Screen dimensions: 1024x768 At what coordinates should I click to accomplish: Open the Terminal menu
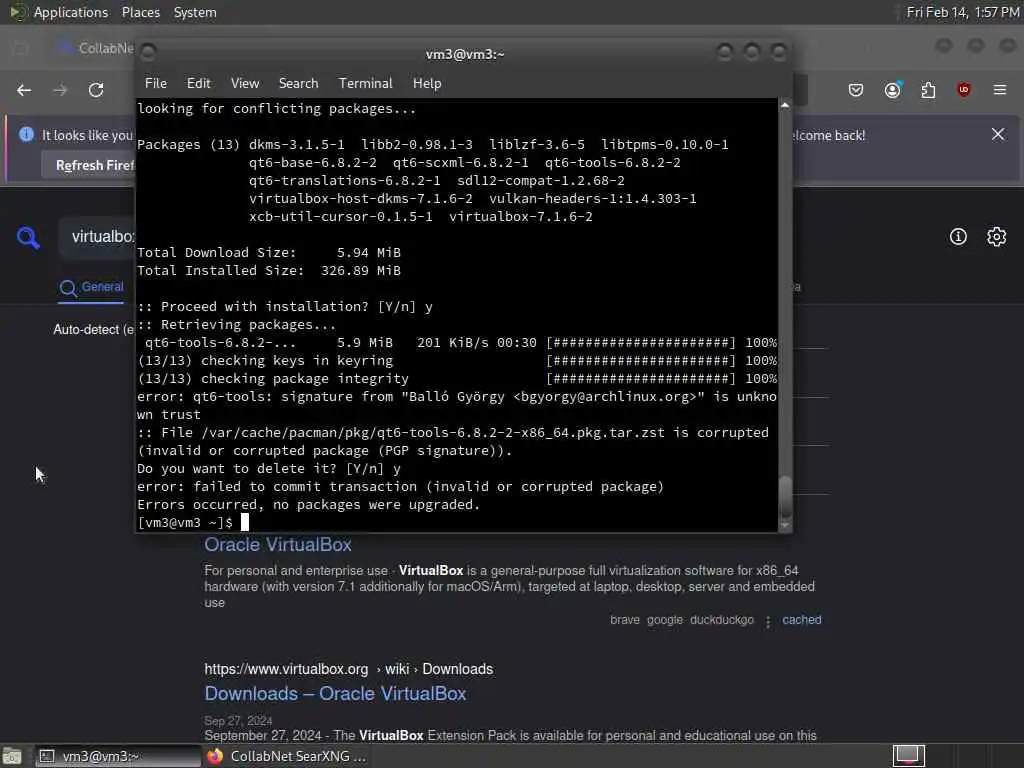point(366,84)
